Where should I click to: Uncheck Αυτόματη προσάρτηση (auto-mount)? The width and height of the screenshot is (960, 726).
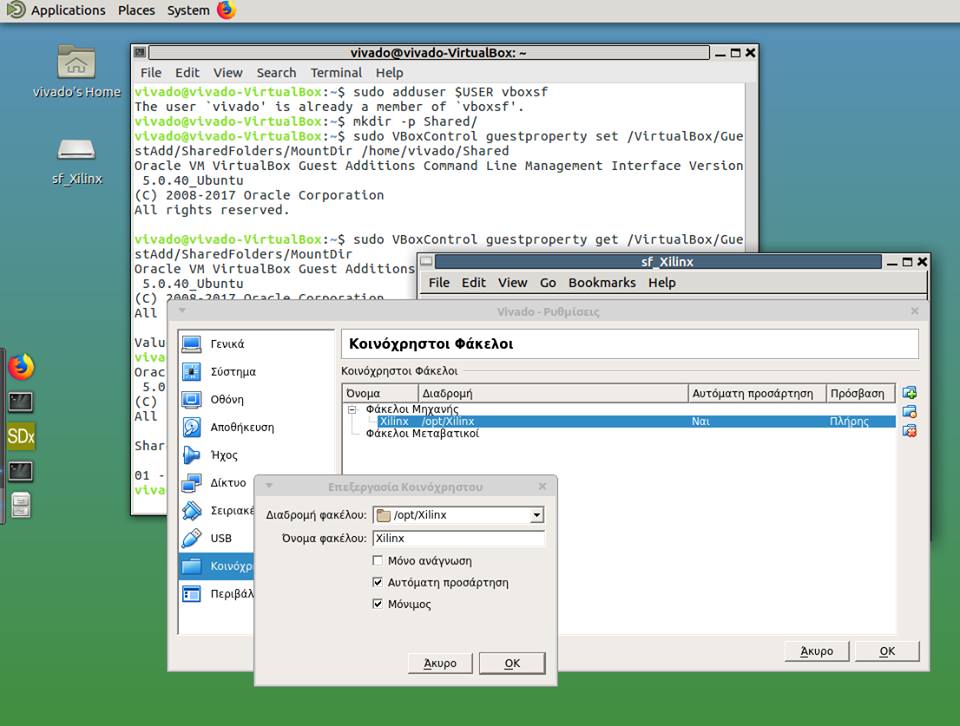click(379, 582)
